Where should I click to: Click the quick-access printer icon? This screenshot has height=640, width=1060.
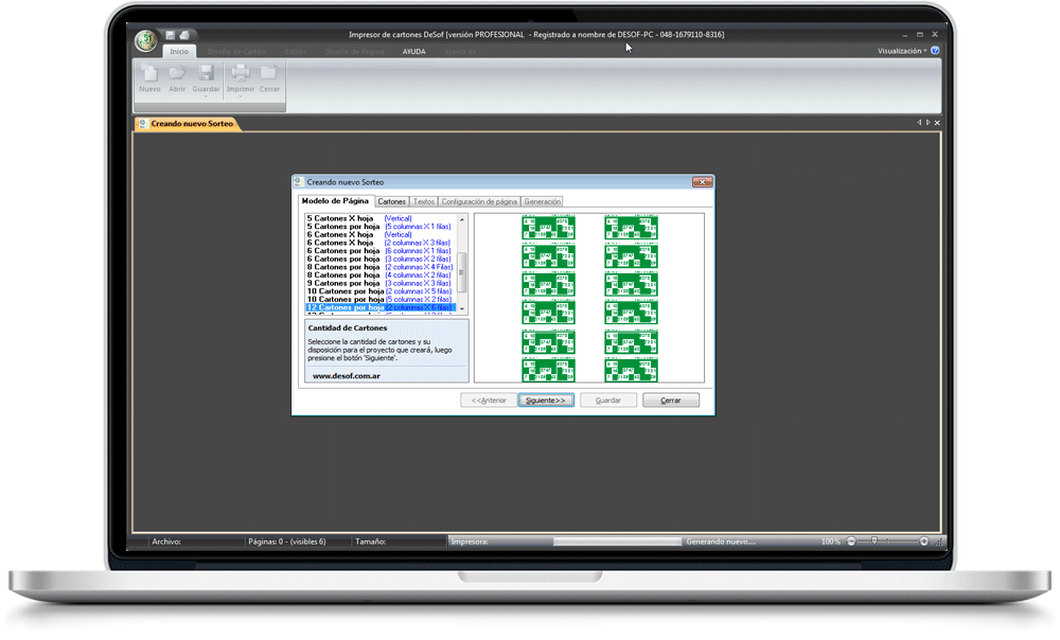185,35
